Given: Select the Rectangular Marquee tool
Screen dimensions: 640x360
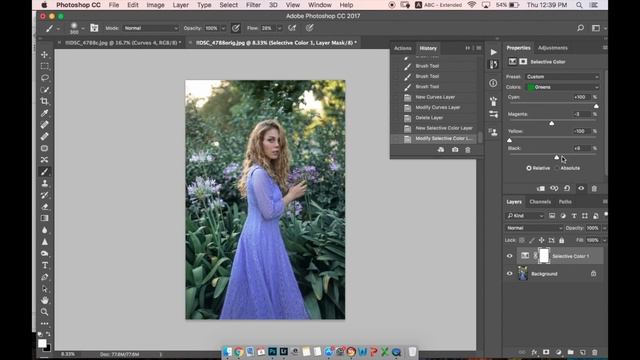Looking at the screenshot, I should [x=45, y=66].
